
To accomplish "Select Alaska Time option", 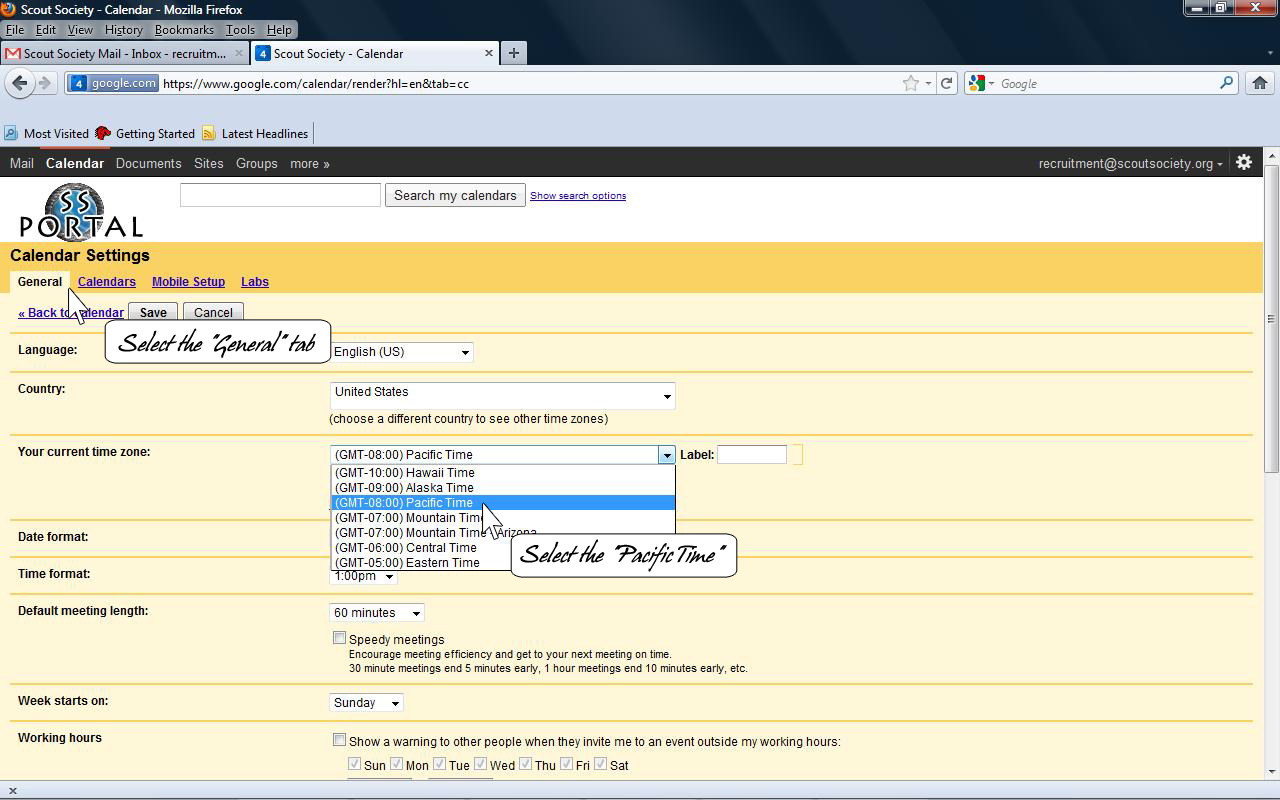I will pyautogui.click(x=503, y=487).
